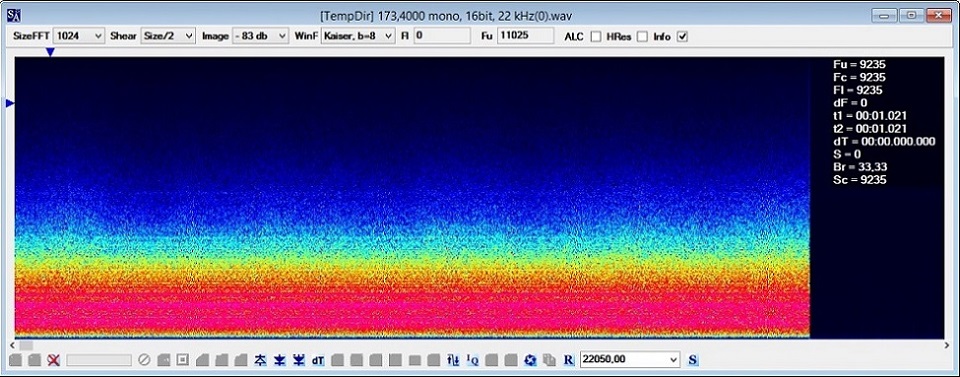Screen dimensions: 960x377
Task: Open the Shear Size/2 dropdown
Action: 168,36
